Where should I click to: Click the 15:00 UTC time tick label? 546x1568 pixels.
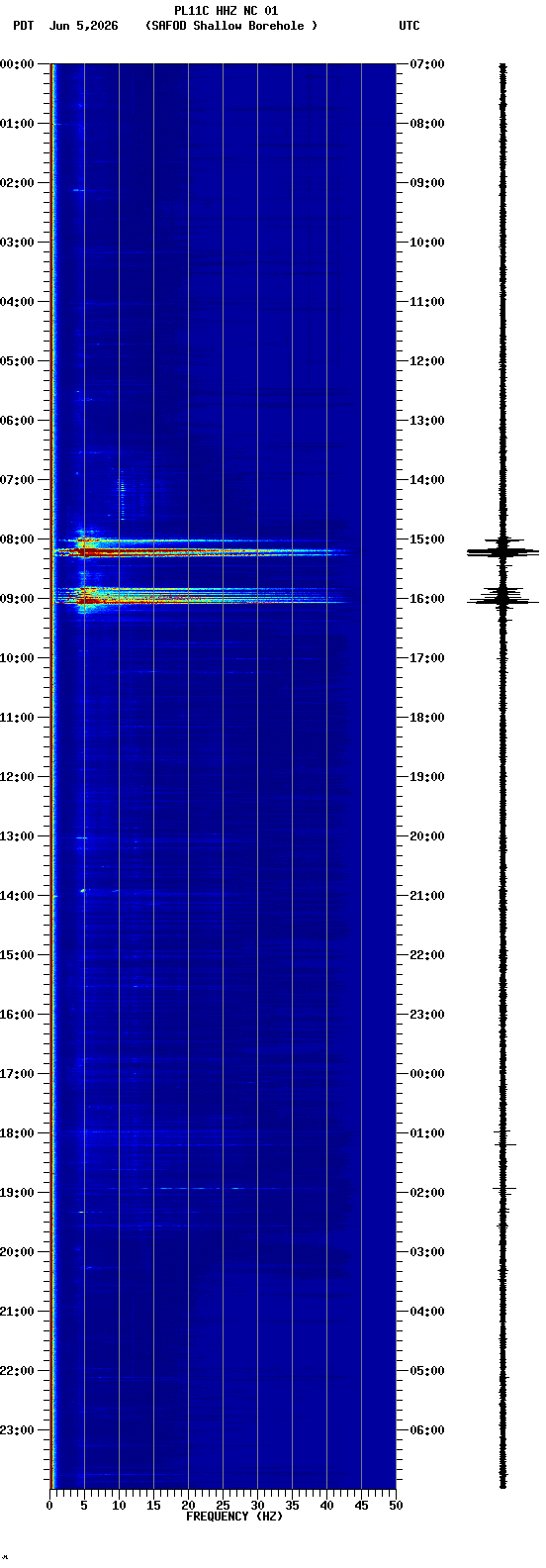tap(427, 539)
